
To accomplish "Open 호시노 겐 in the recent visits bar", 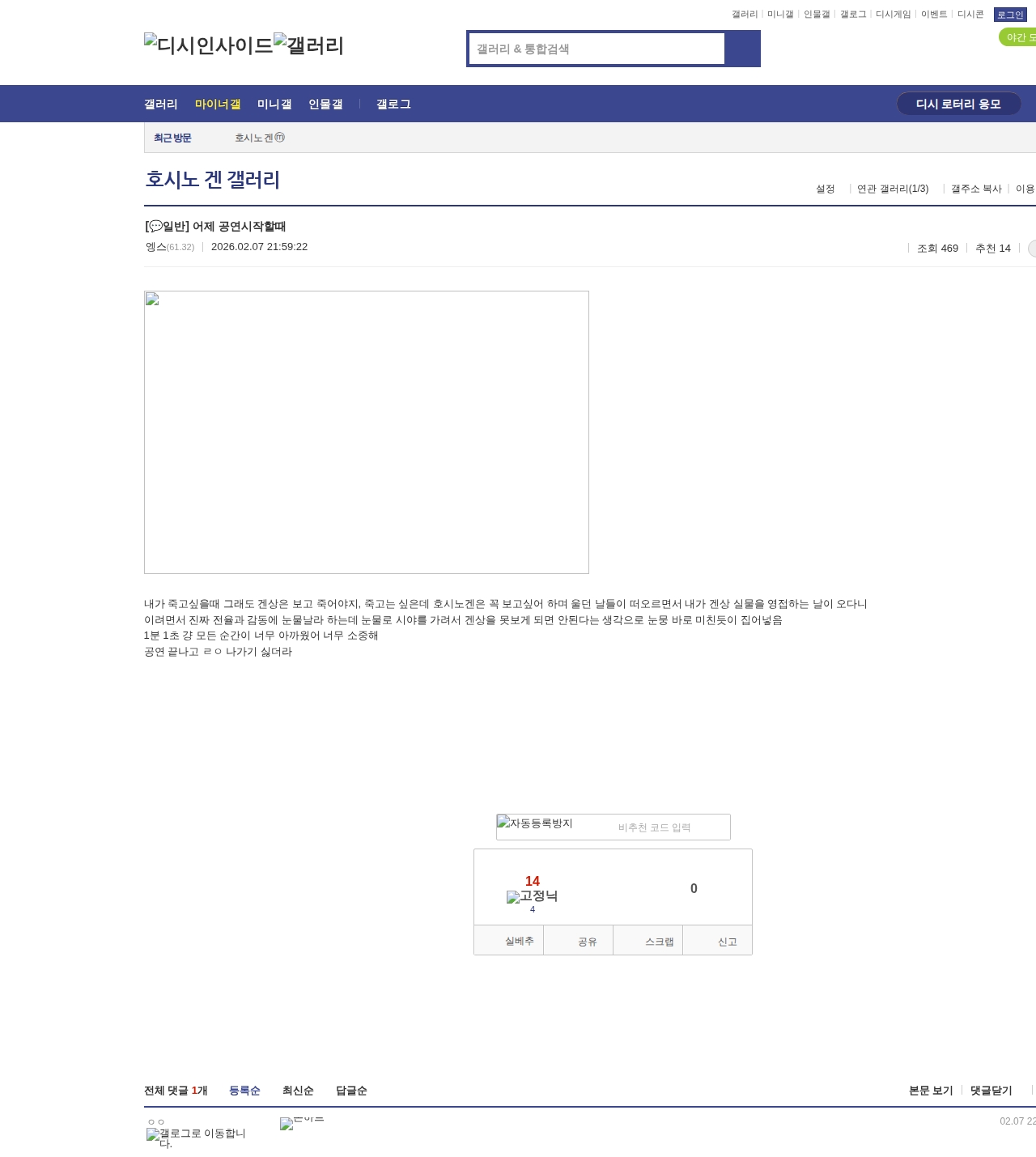I will coord(254,138).
